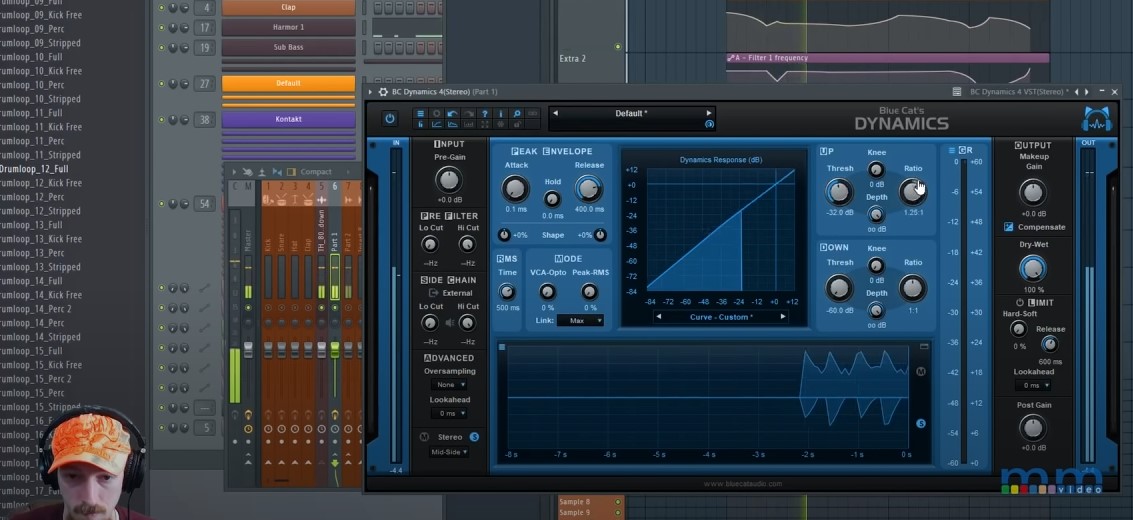Toggle waveform display S channel button
This screenshot has width=1133, height=520.
coord(921,423)
